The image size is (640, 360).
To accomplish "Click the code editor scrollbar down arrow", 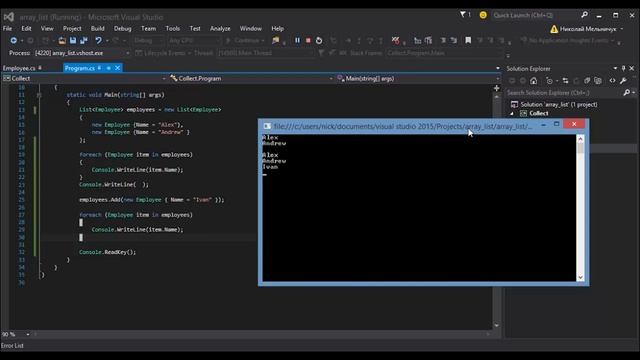I will click(496, 326).
